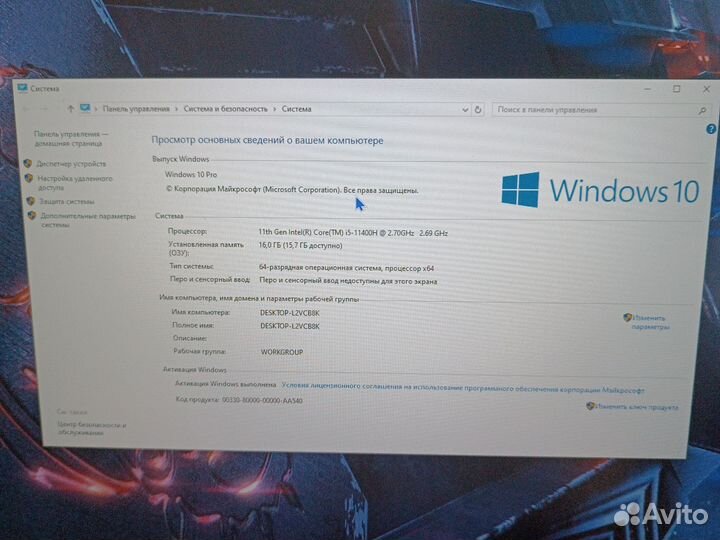Click shield icon beside Дополнительные параметры системы

[x=32, y=215]
